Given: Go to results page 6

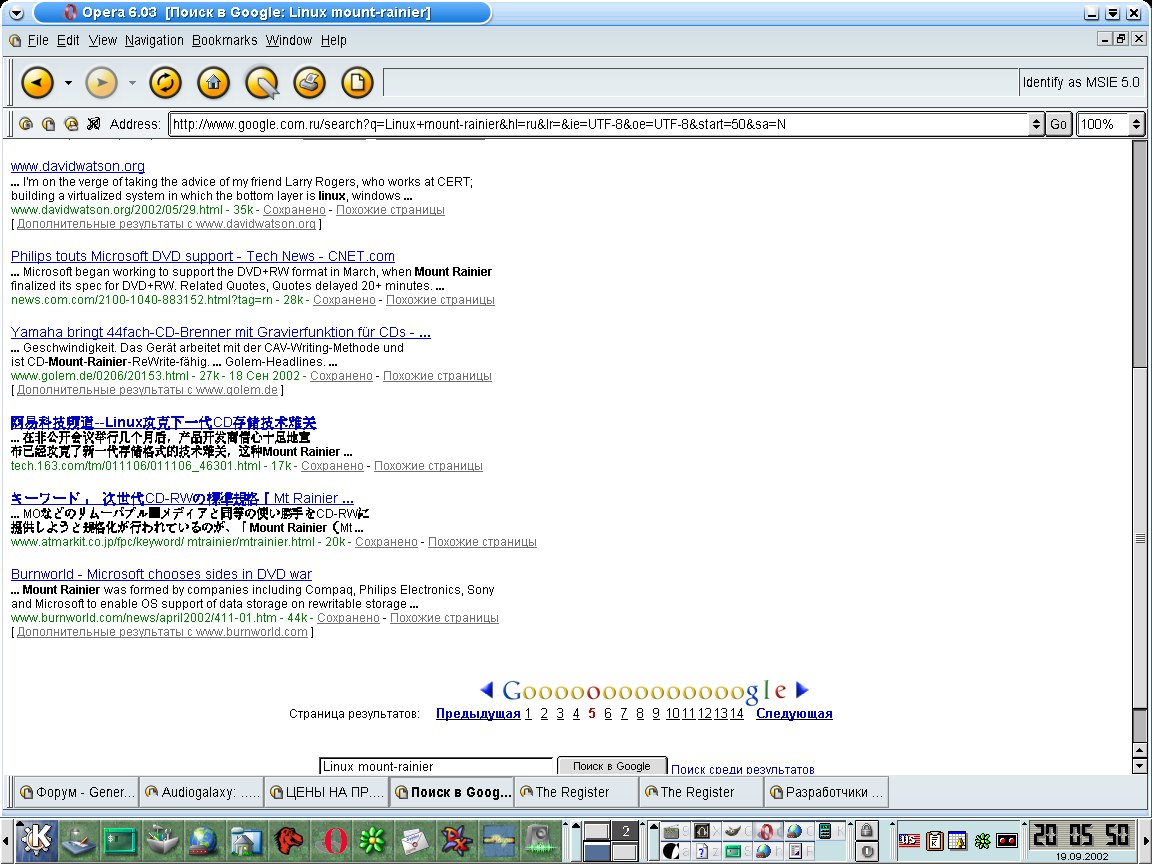Looking at the screenshot, I should (x=608, y=713).
